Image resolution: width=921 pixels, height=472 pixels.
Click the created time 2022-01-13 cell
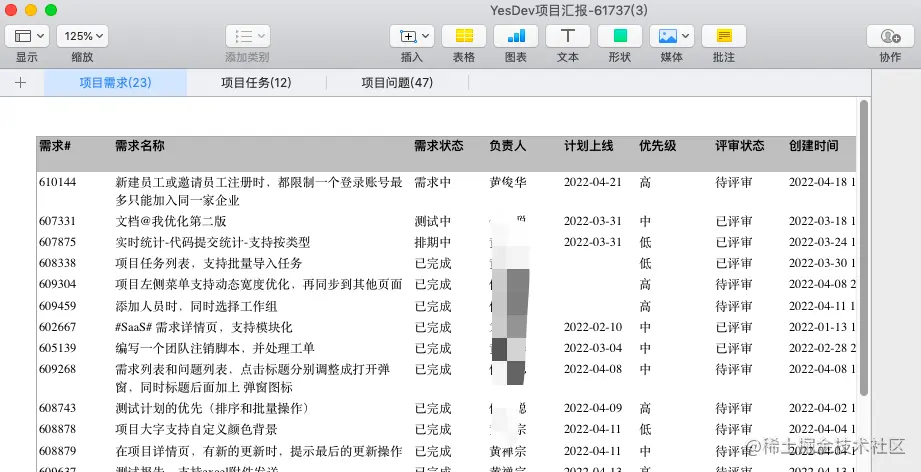(822, 327)
